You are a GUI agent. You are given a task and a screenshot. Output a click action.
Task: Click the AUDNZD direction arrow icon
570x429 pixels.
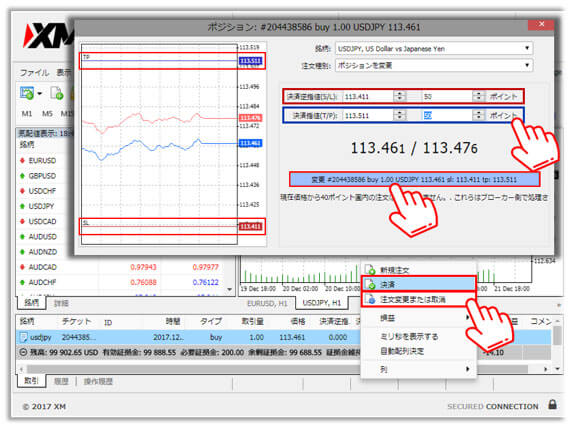point(23,252)
